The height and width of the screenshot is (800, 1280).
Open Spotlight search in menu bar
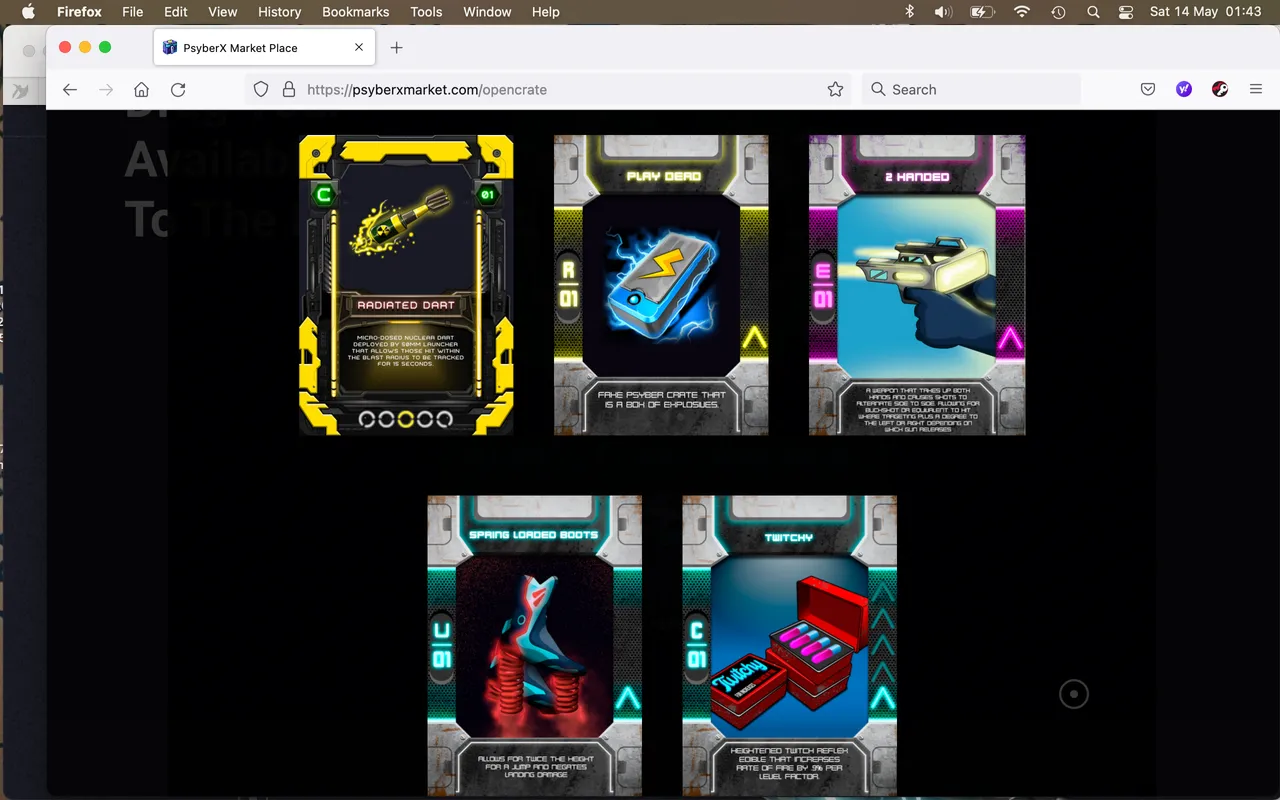click(x=1093, y=12)
